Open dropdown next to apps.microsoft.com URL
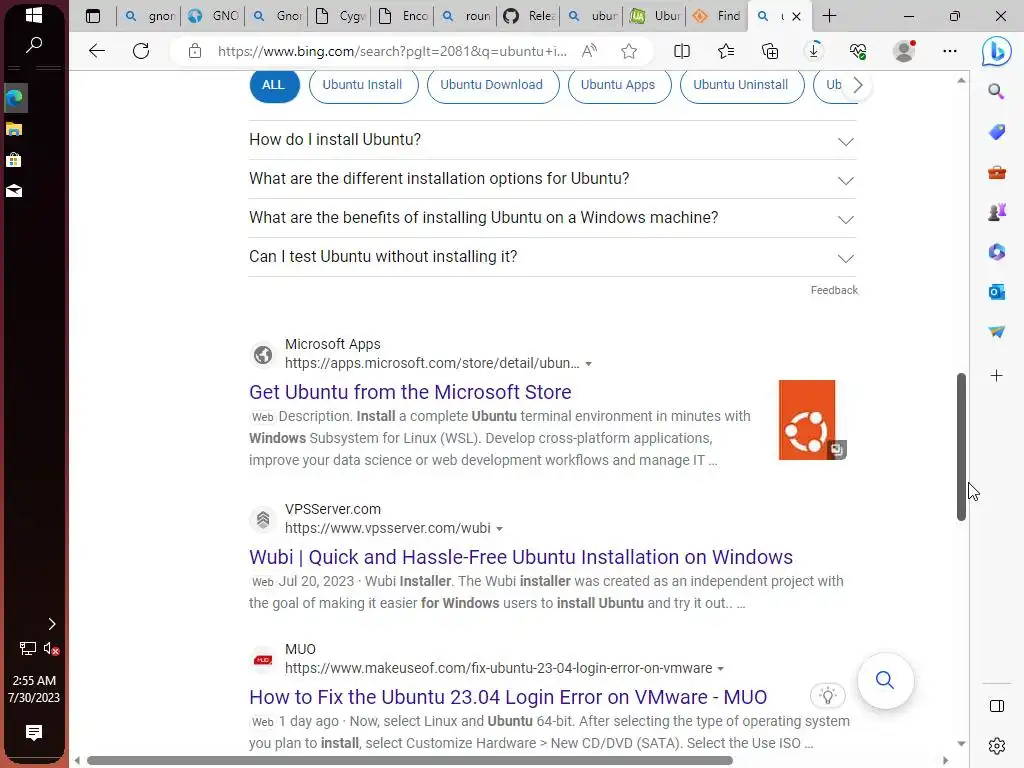1024x768 pixels. click(x=588, y=364)
